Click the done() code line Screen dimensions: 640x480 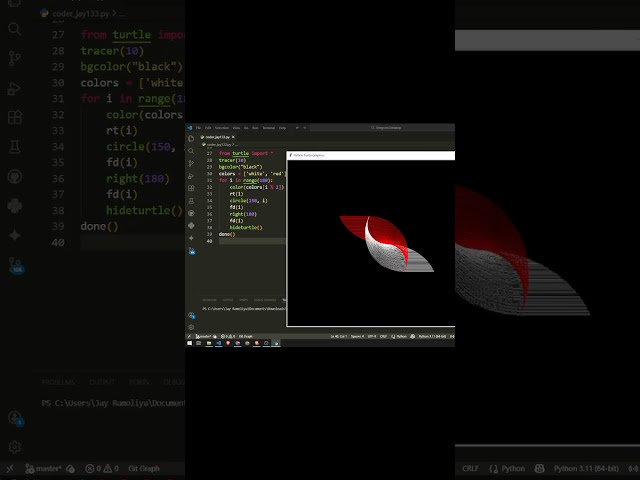[x=227, y=234]
